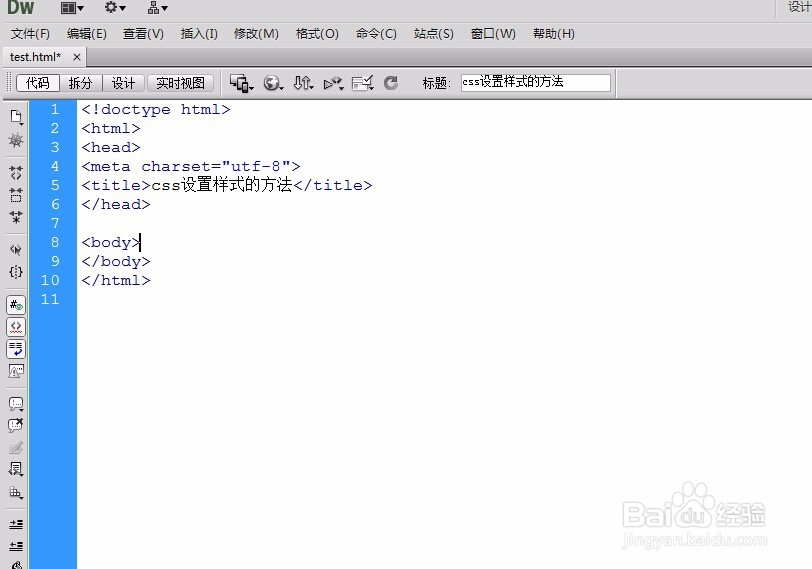812x569 pixels.
Task: Click the closing </html> tag line
Action: tap(116, 281)
